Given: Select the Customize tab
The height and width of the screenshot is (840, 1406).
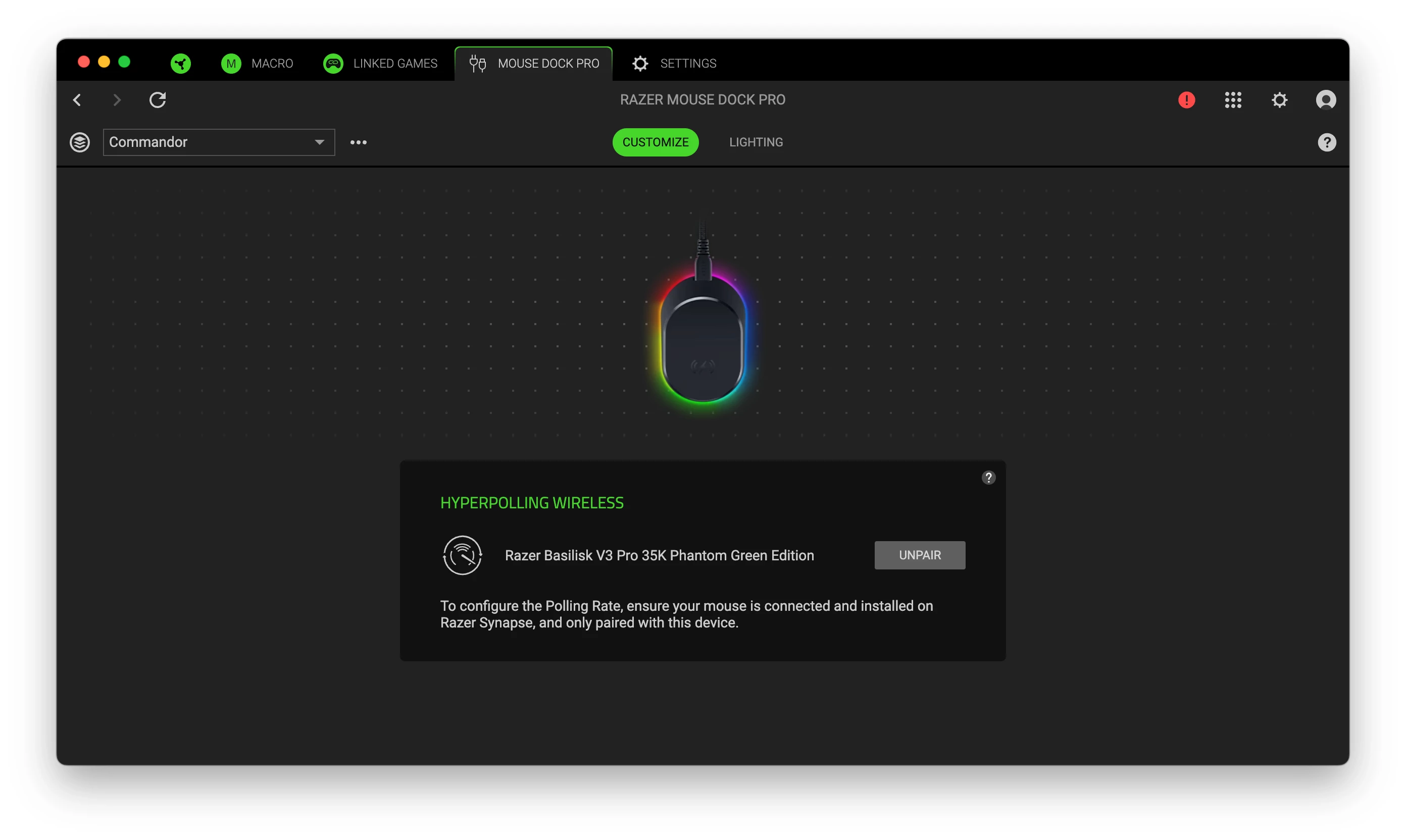Looking at the screenshot, I should (655, 142).
